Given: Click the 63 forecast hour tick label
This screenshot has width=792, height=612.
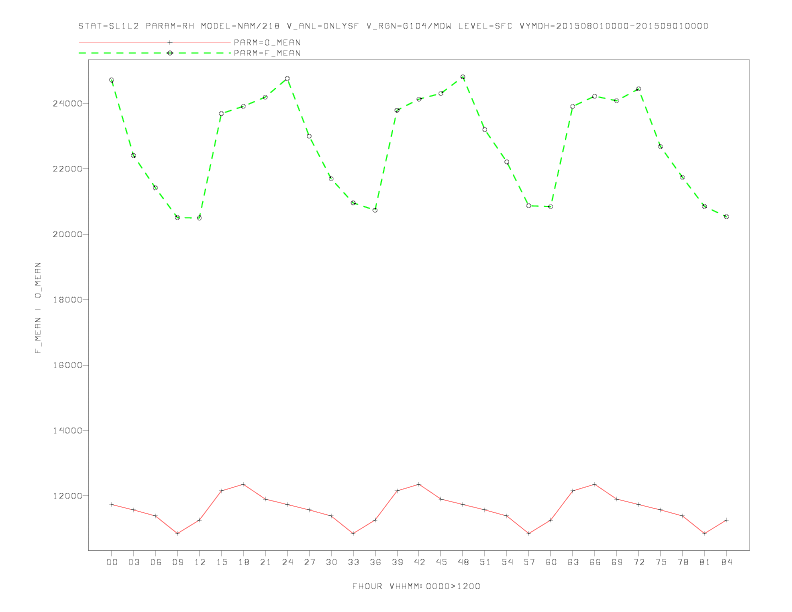Looking at the screenshot, I should point(573,562).
